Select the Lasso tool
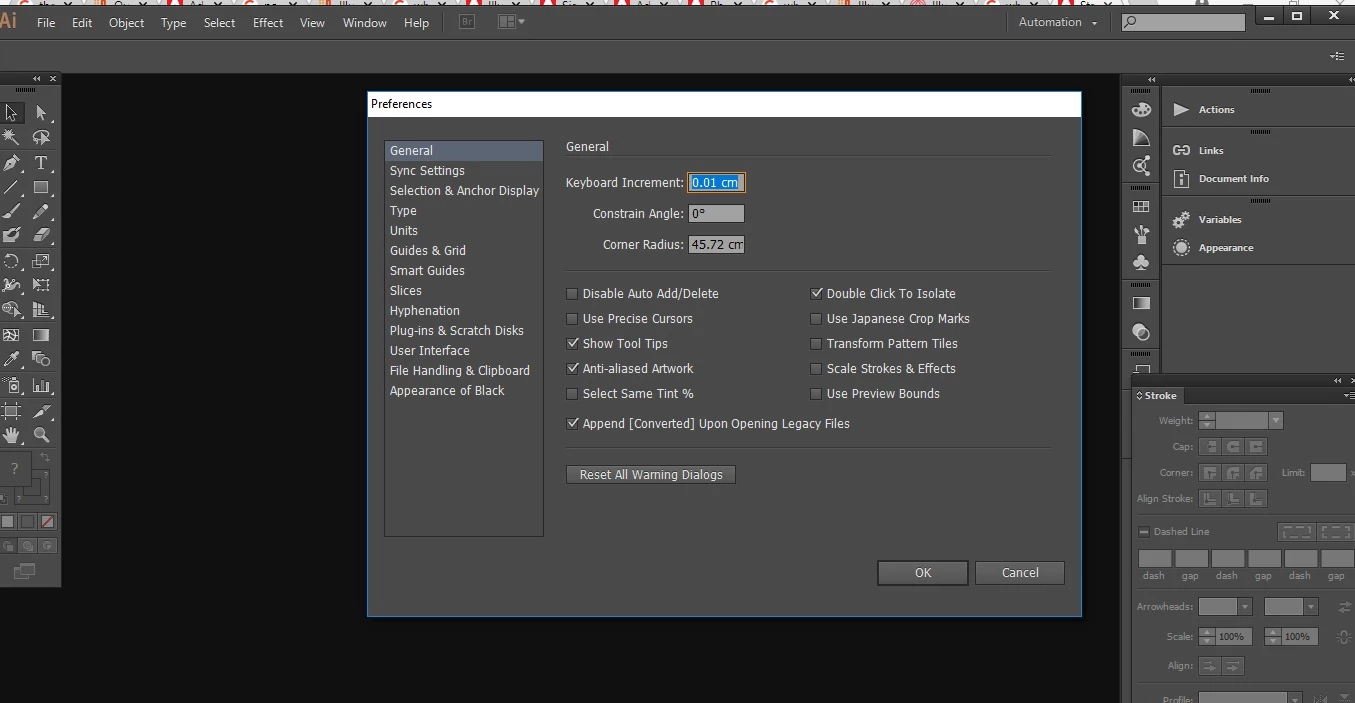1355x703 pixels. pyautogui.click(x=41, y=138)
